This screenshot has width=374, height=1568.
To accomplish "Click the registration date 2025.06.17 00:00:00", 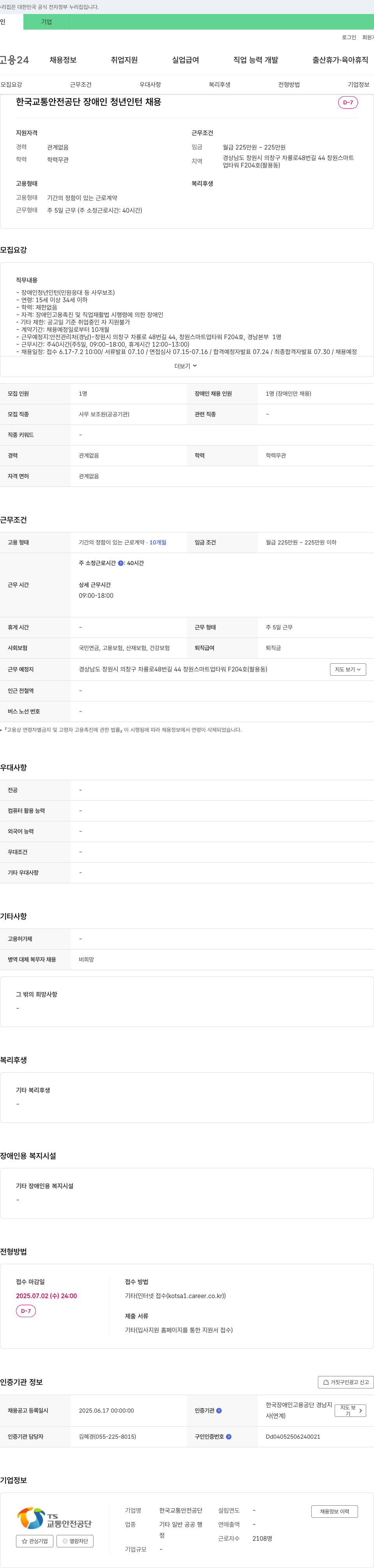I will tap(106, 1410).
